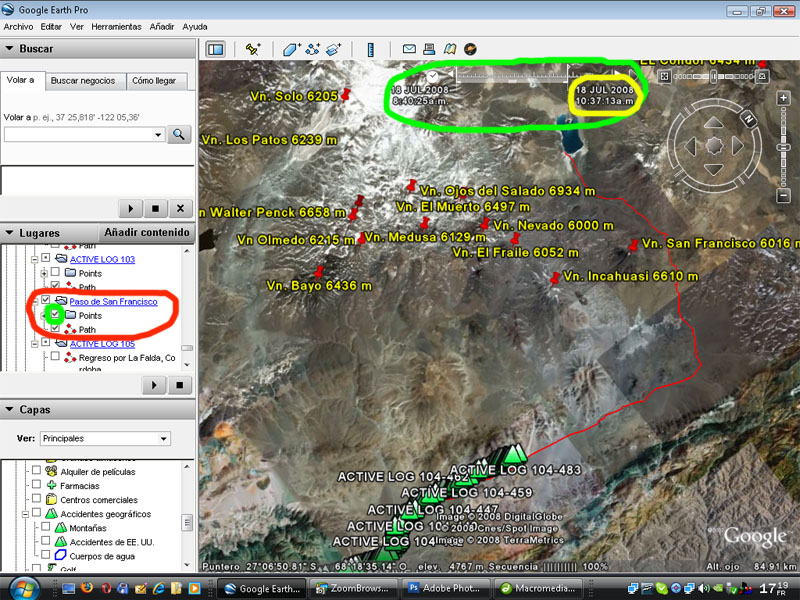Open the Ayuda menu
This screenshot has height=600, width=800.
195,27
